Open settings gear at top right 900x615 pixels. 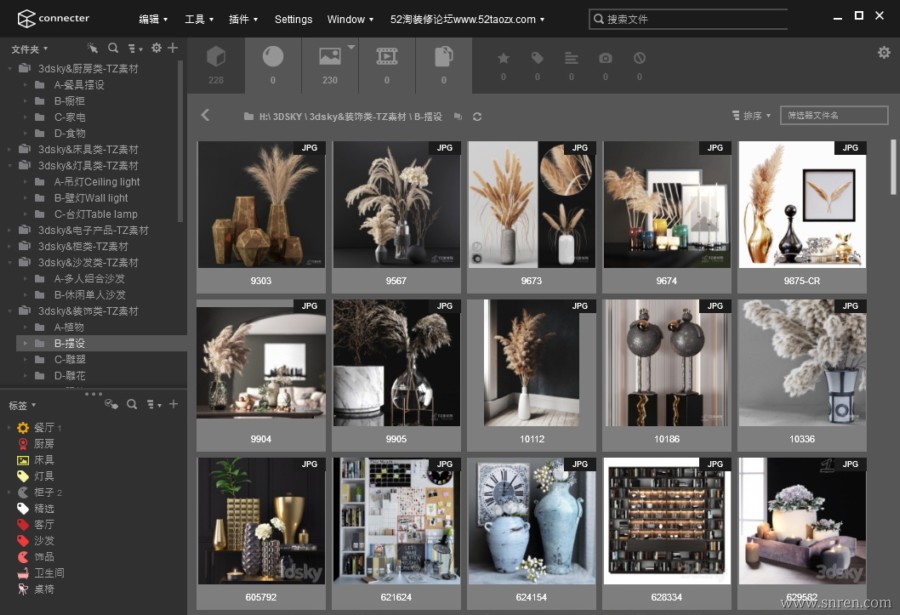coord(884,53)
